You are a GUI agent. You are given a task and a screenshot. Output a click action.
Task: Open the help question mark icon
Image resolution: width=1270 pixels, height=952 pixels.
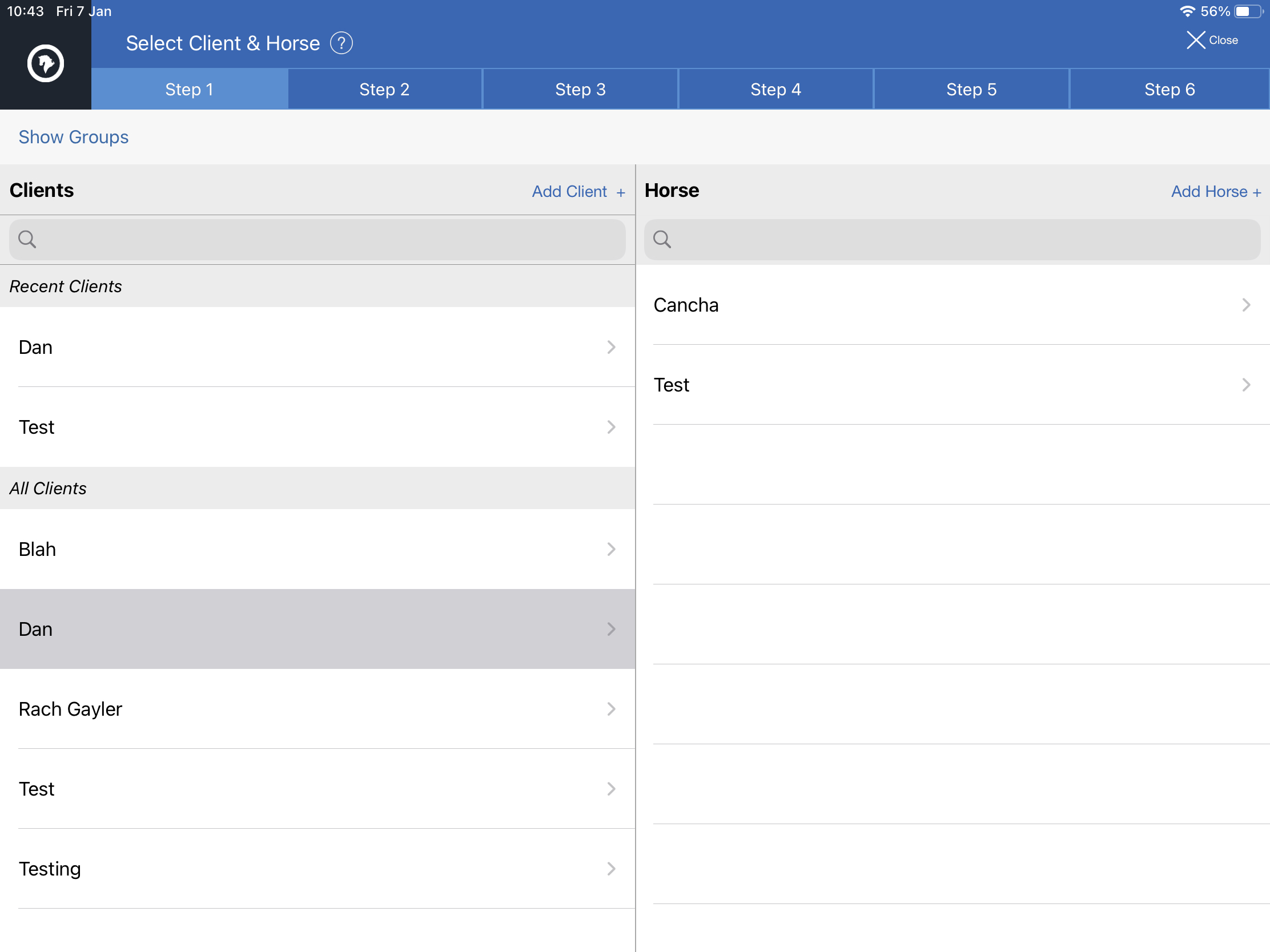(341, 43)
